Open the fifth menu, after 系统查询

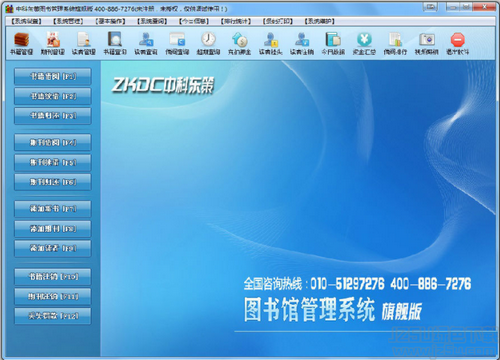pos(194,21)
